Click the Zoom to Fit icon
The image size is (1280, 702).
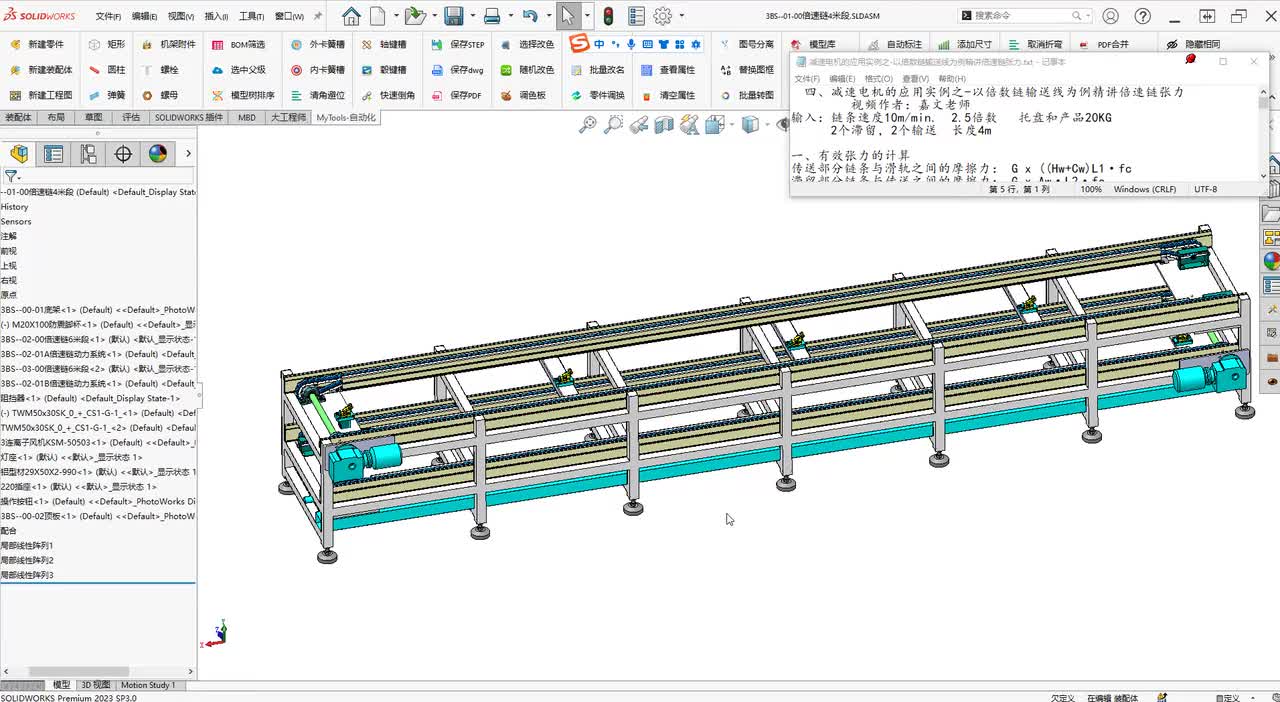(x=588, y=124)
